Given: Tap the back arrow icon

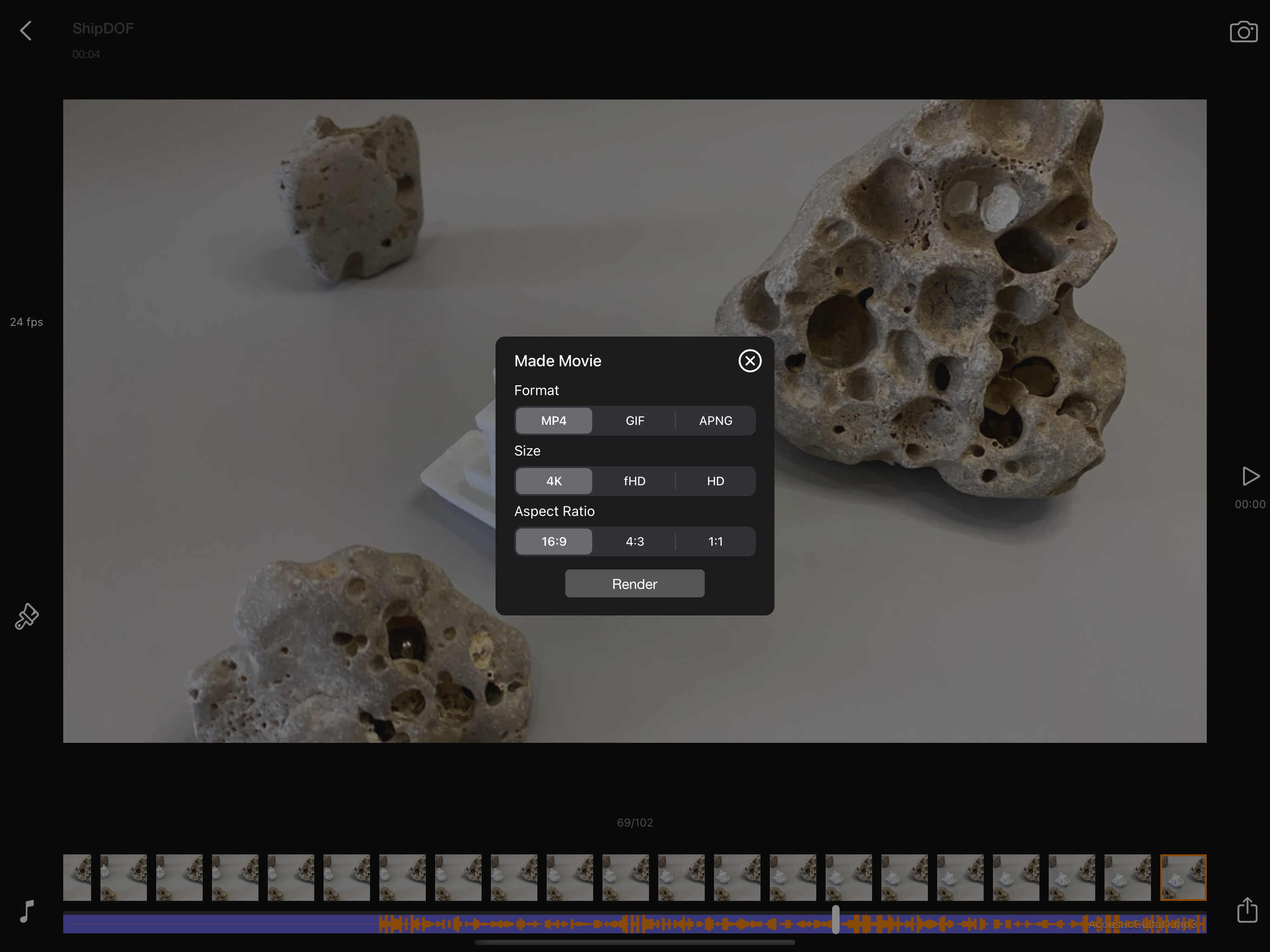Looking at the screenshot, I should [26, 31].
